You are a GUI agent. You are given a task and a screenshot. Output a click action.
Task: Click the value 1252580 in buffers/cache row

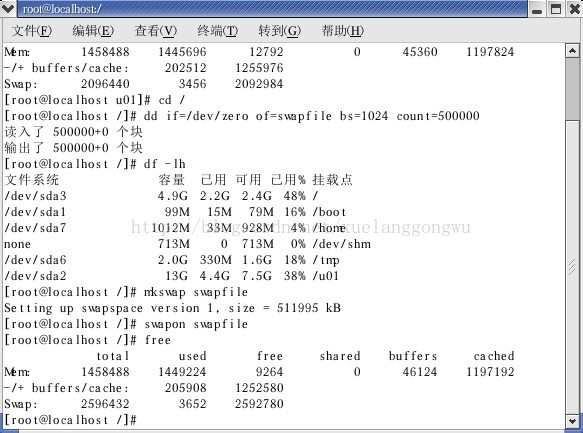pyautogui.click(x=259, y=388)
